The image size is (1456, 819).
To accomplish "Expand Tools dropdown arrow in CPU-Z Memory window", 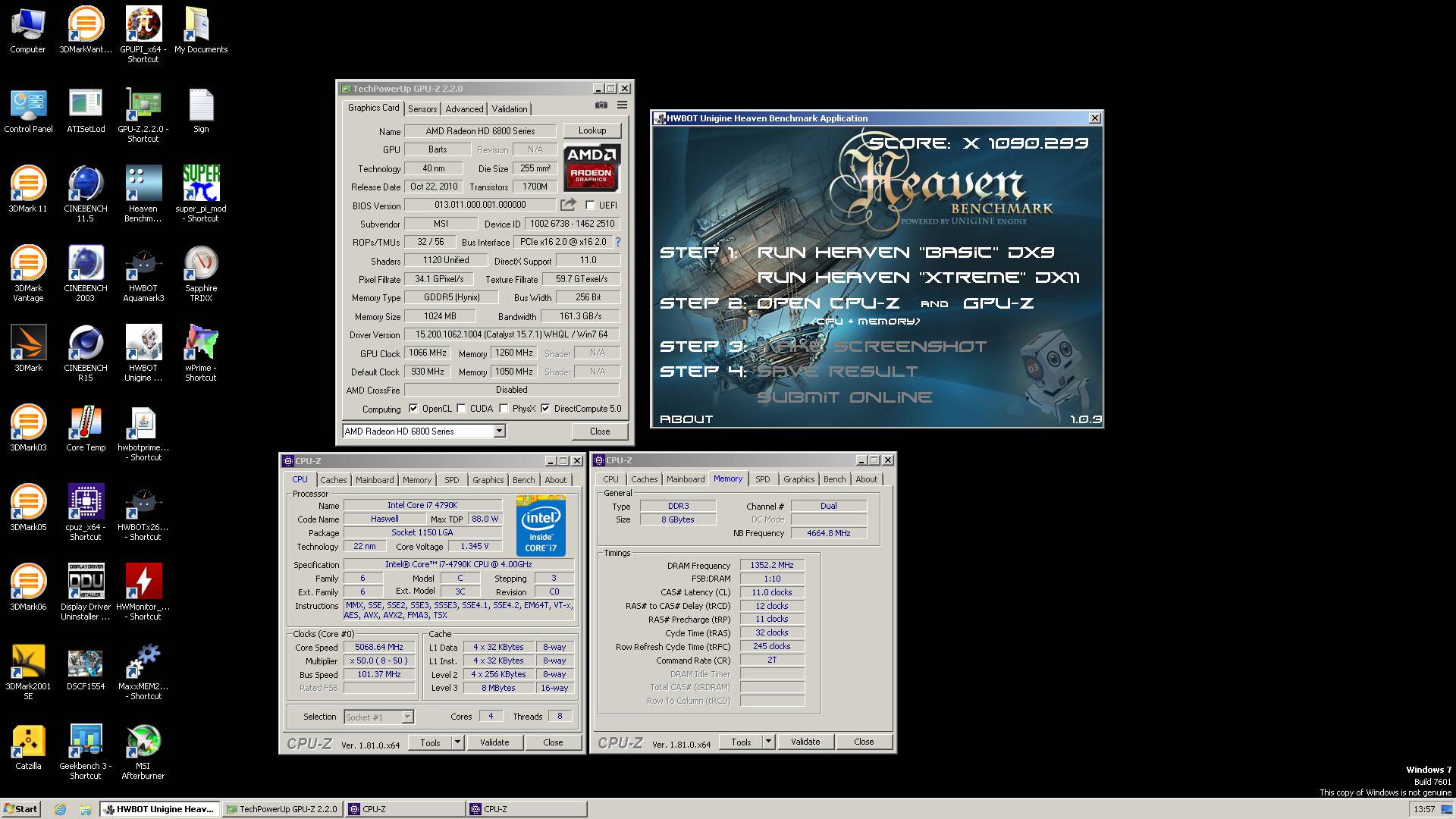I will click(768, 742).
